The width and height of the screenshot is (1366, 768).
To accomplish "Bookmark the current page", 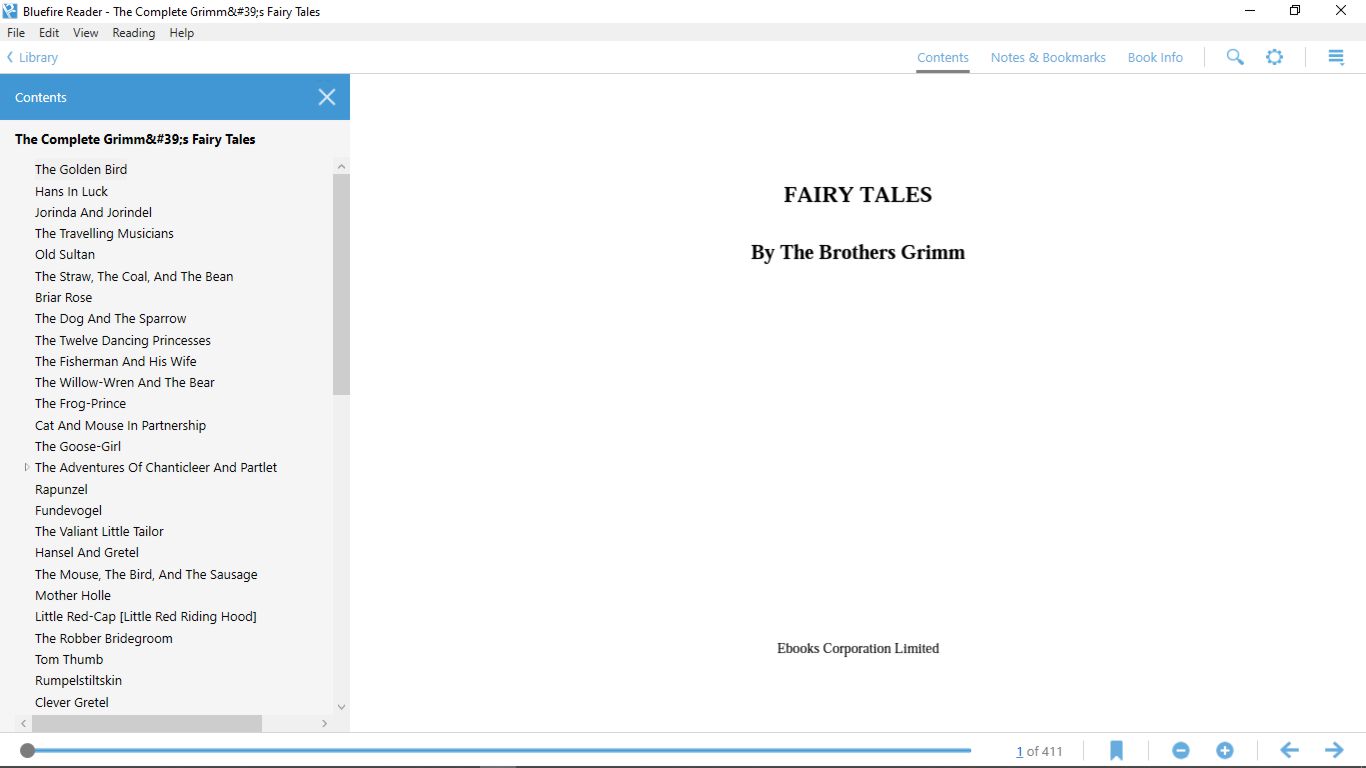I will click(x=1116, y=750).
